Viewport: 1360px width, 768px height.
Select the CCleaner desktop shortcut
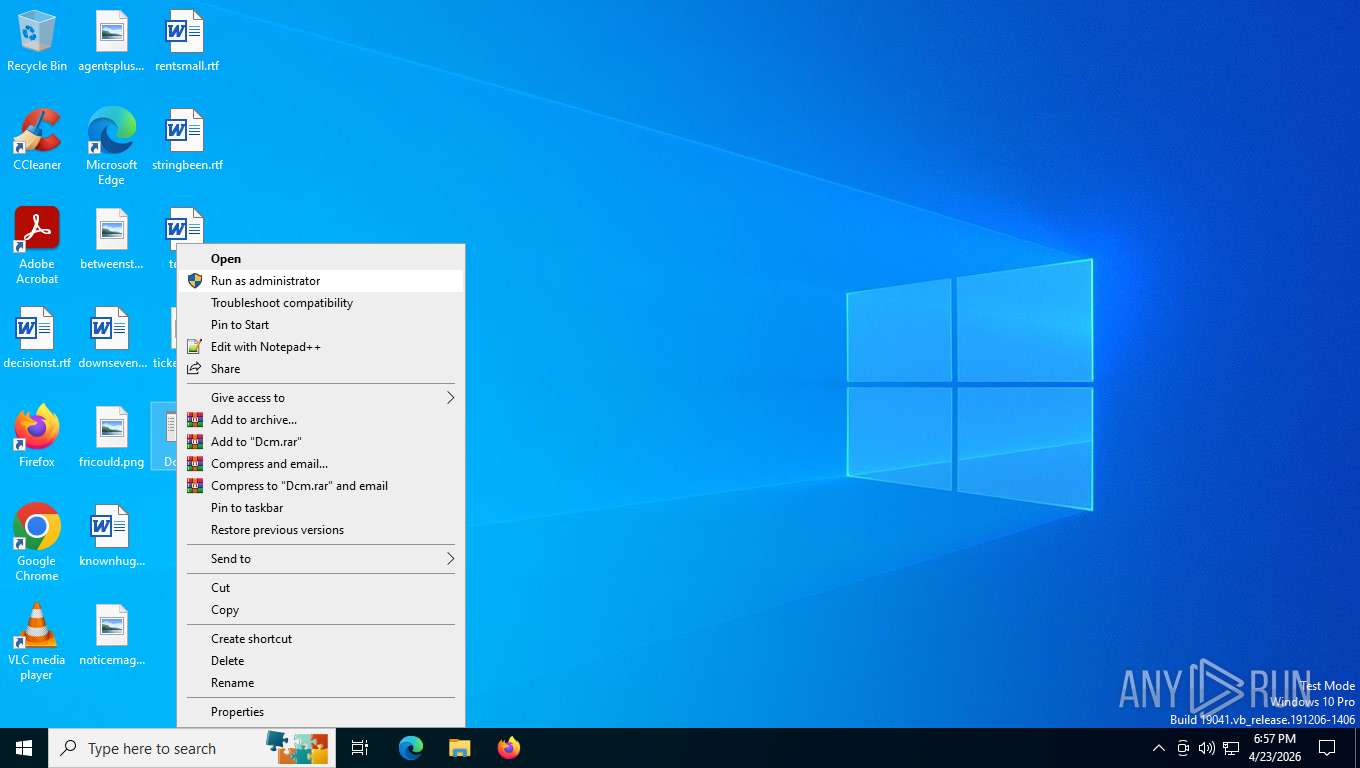point(37,140)
